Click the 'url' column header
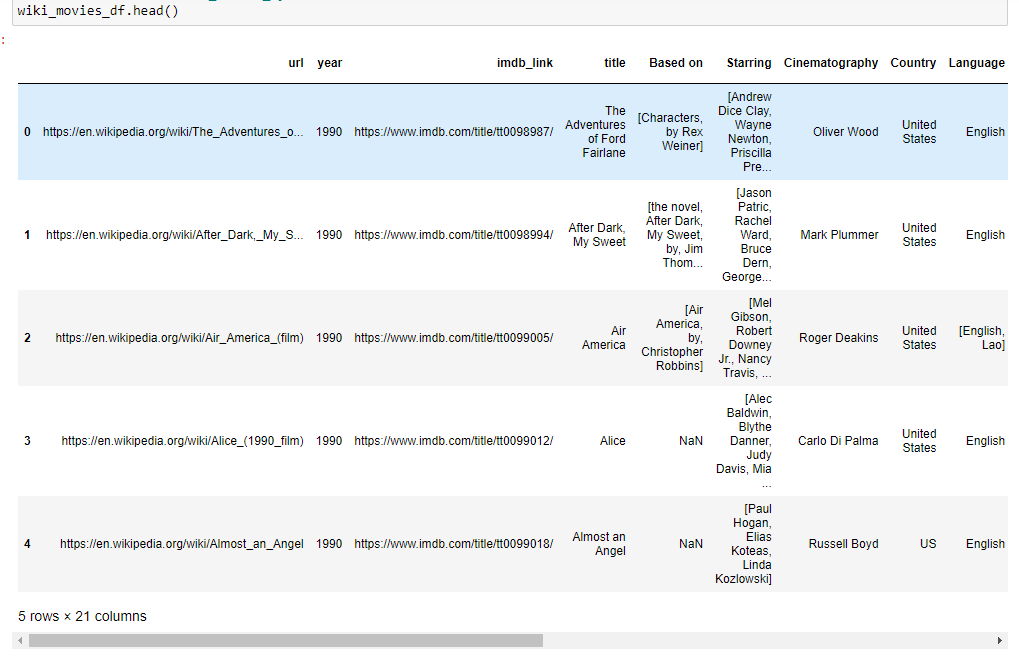This screenshot has width=1019, height=658. 296,63
